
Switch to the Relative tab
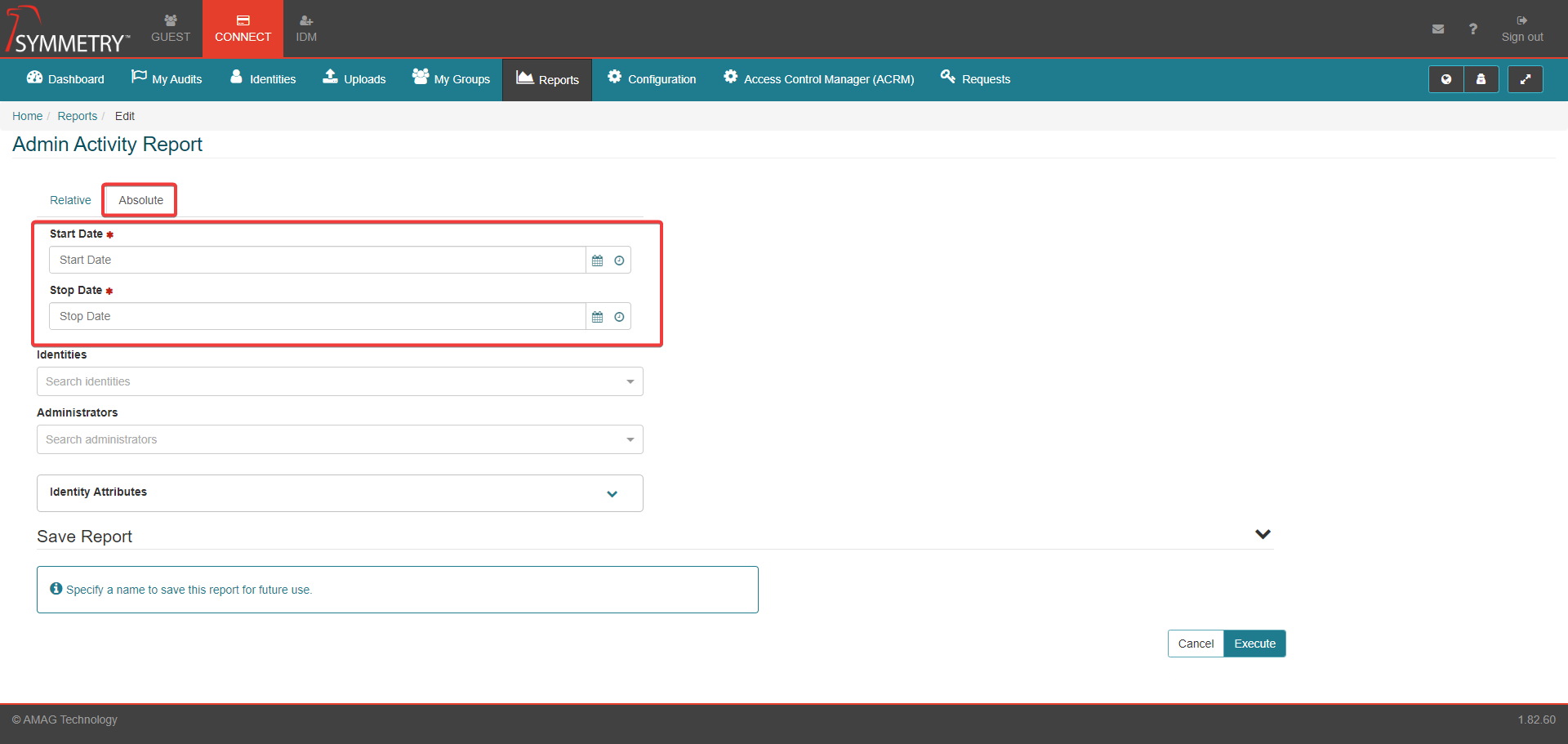tap(70, 200)
